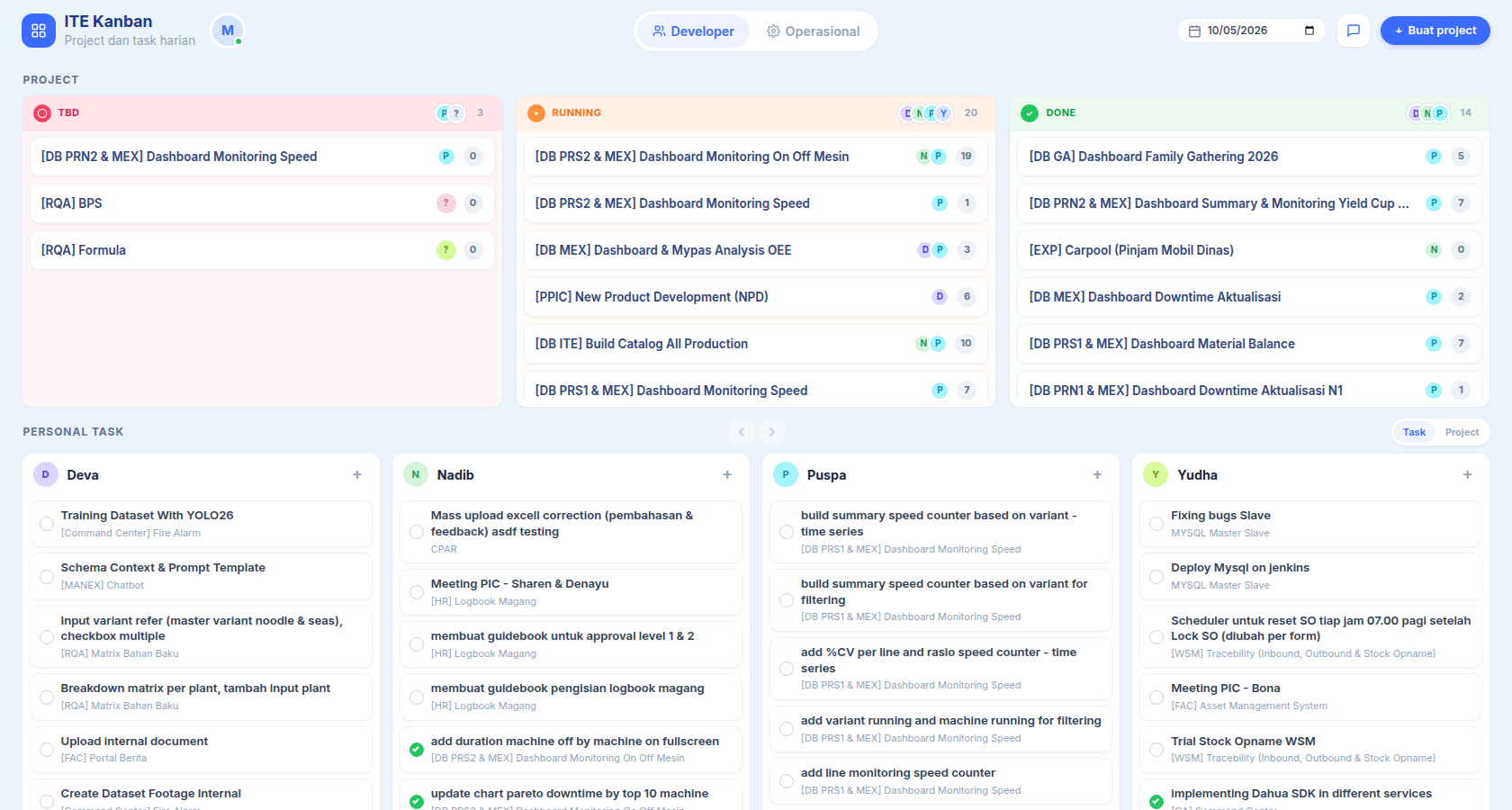
Task: Open [DB ITE] Build Catalog All Production
Action: click(756, 344)
